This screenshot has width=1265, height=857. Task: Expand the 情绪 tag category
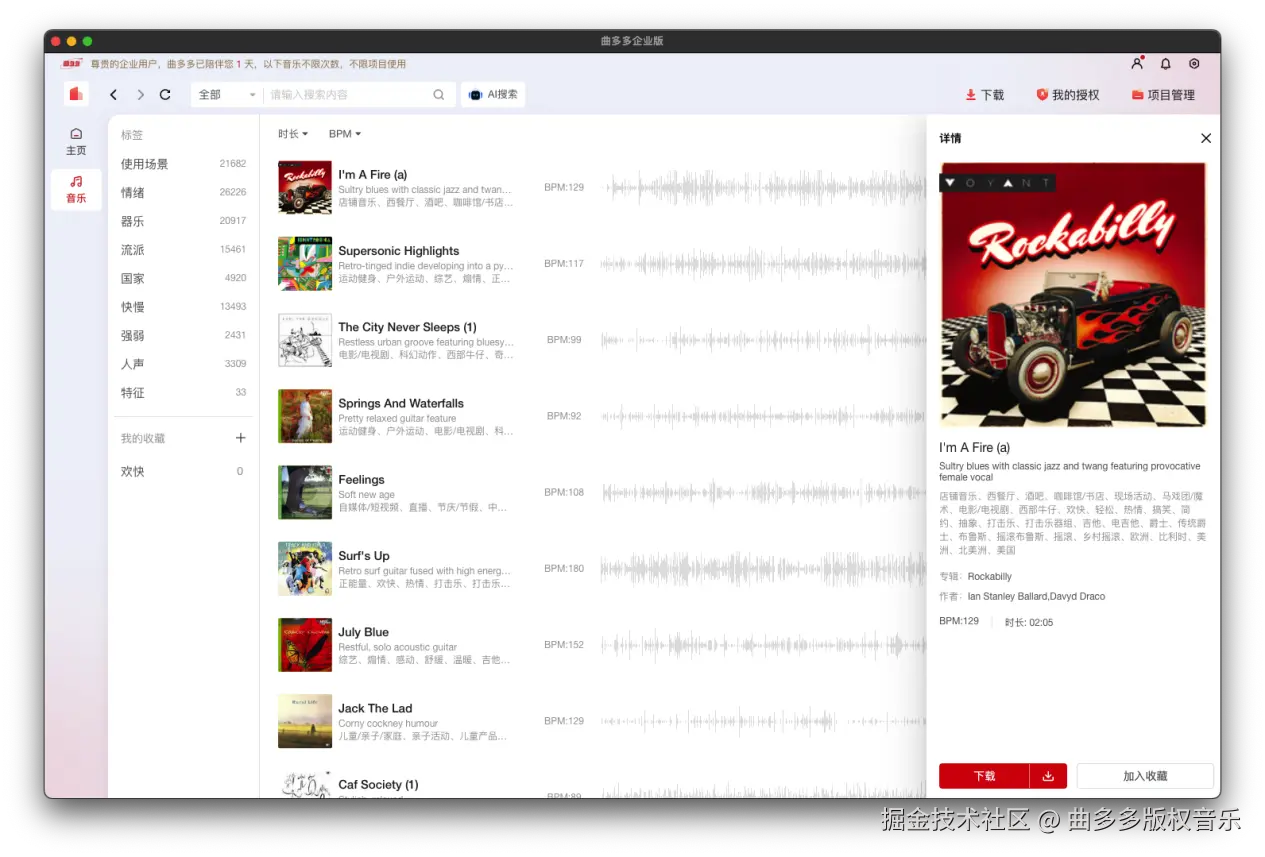tap(183, 192)
